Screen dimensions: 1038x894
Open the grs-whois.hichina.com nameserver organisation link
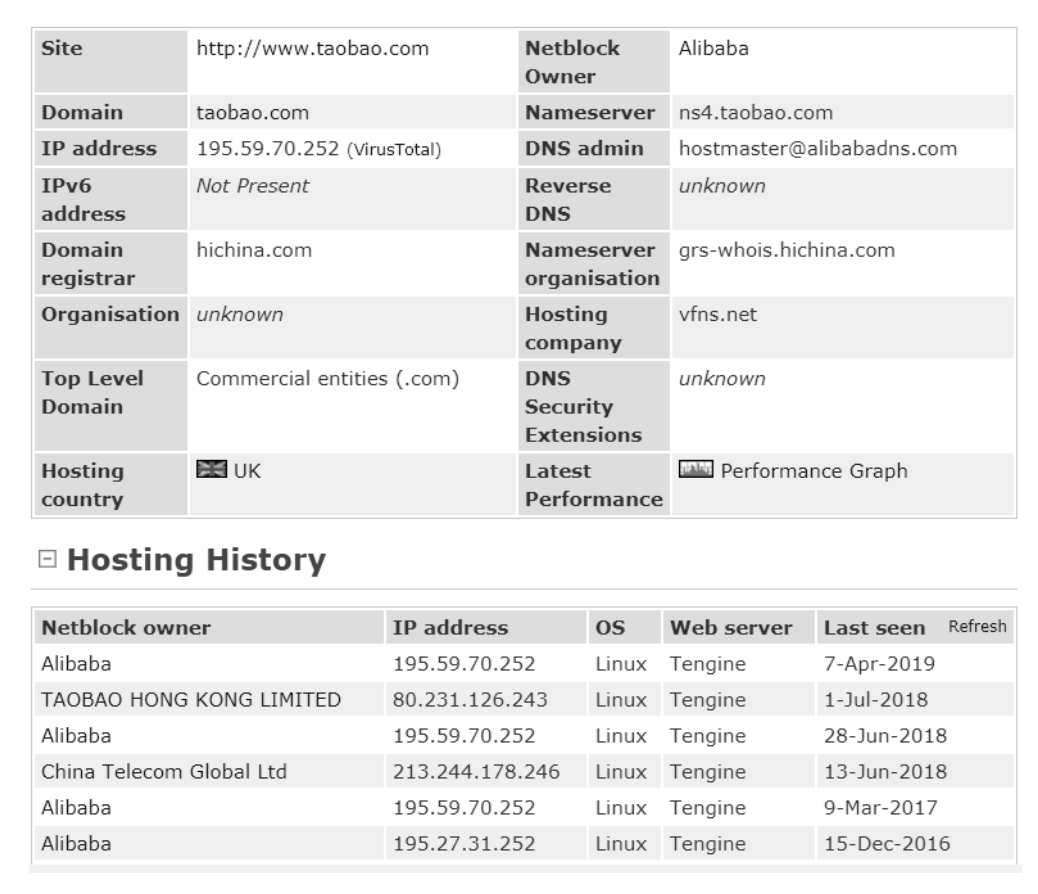(786, 251)
